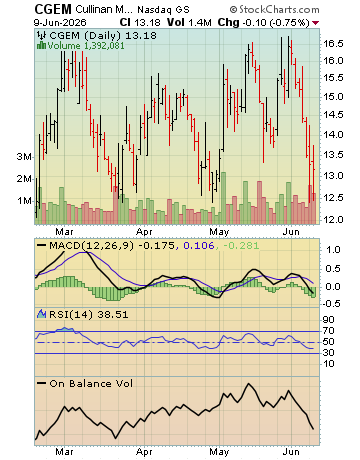Click the price bar icon beside CGEM (Daily)
Viewport: 360px width, 460px height.
click(42, 35)
